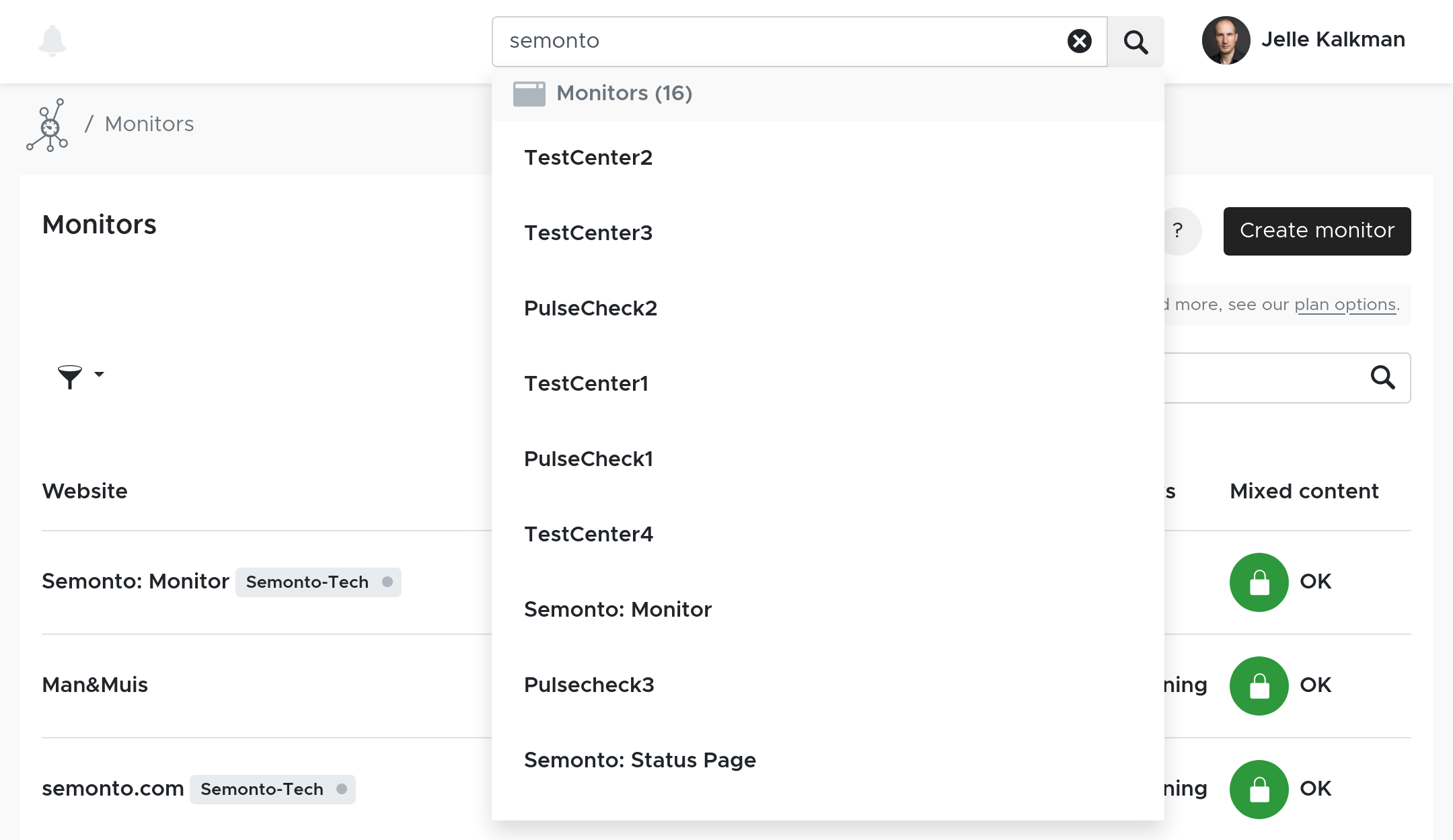1453x840 pixels.
Task: Click the clear search (X) icon
Action: pyautogui.click(x=1080, y=41)
